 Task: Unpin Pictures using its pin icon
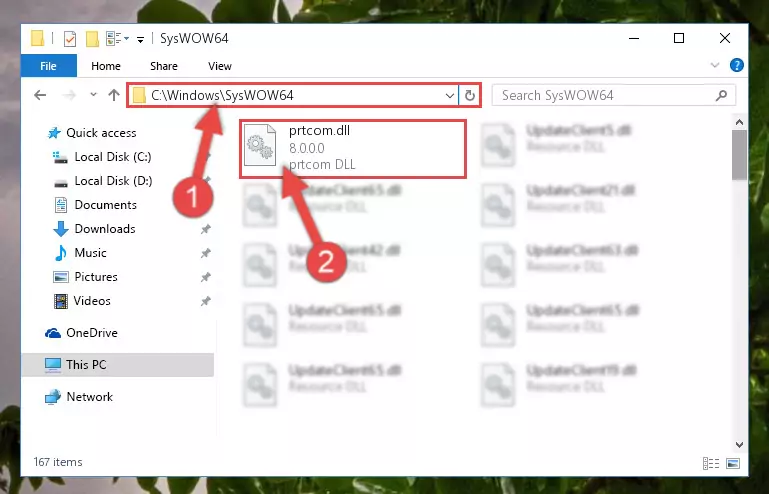point(205,277)
